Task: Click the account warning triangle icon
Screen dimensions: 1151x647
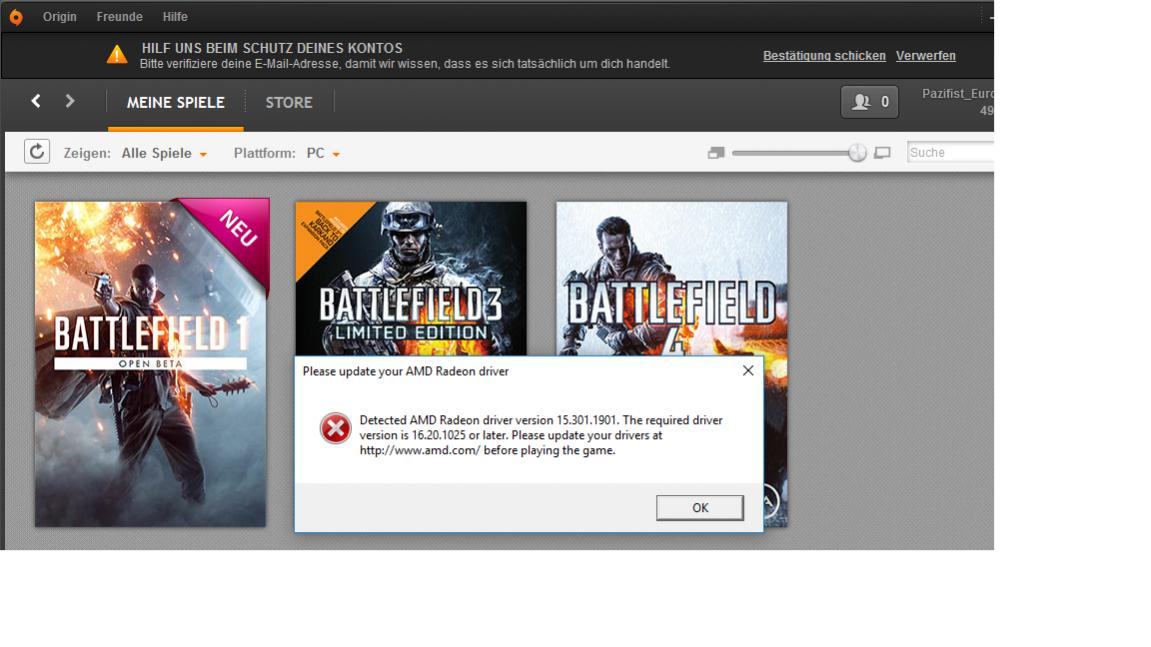Action: pos(117,54)
